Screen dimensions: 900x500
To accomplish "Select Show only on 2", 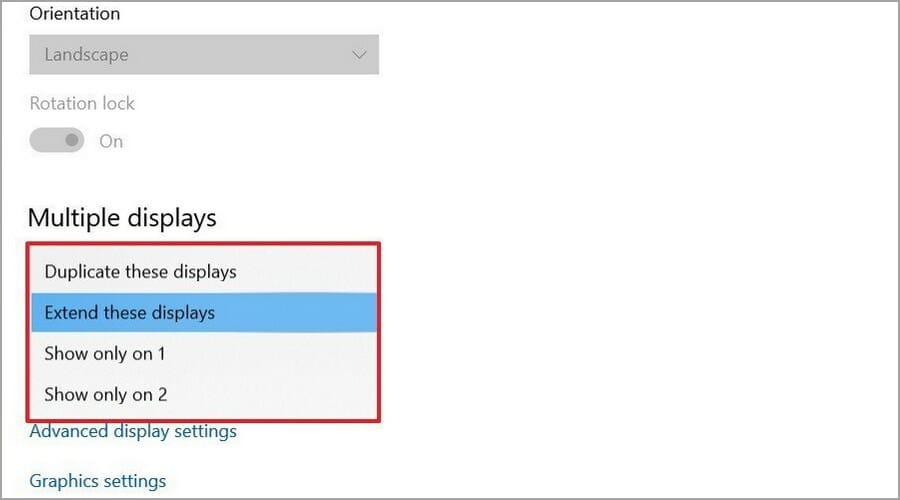I will pos(204,394).
